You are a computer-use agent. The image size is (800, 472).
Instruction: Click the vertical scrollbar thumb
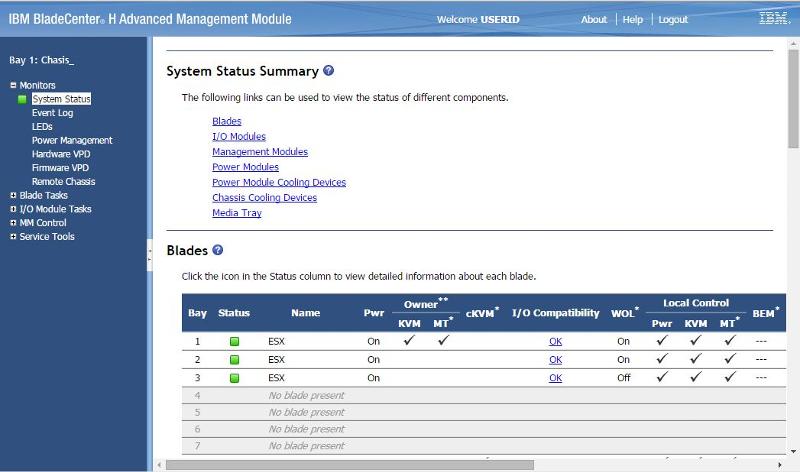[793, 98]
